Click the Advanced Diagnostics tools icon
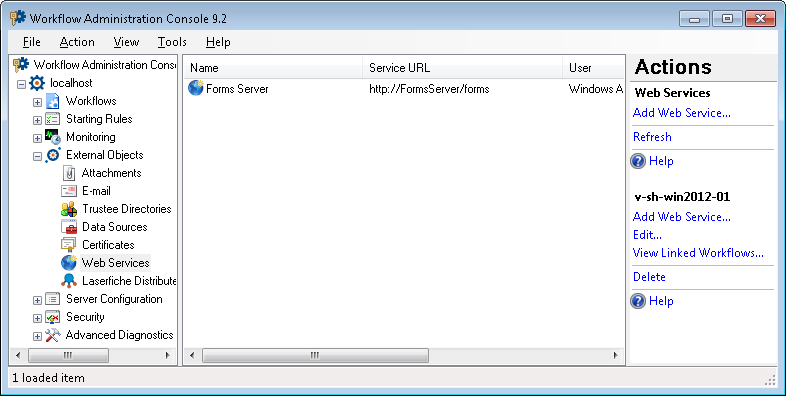This screenshot has height=396, width=786. 53,335
